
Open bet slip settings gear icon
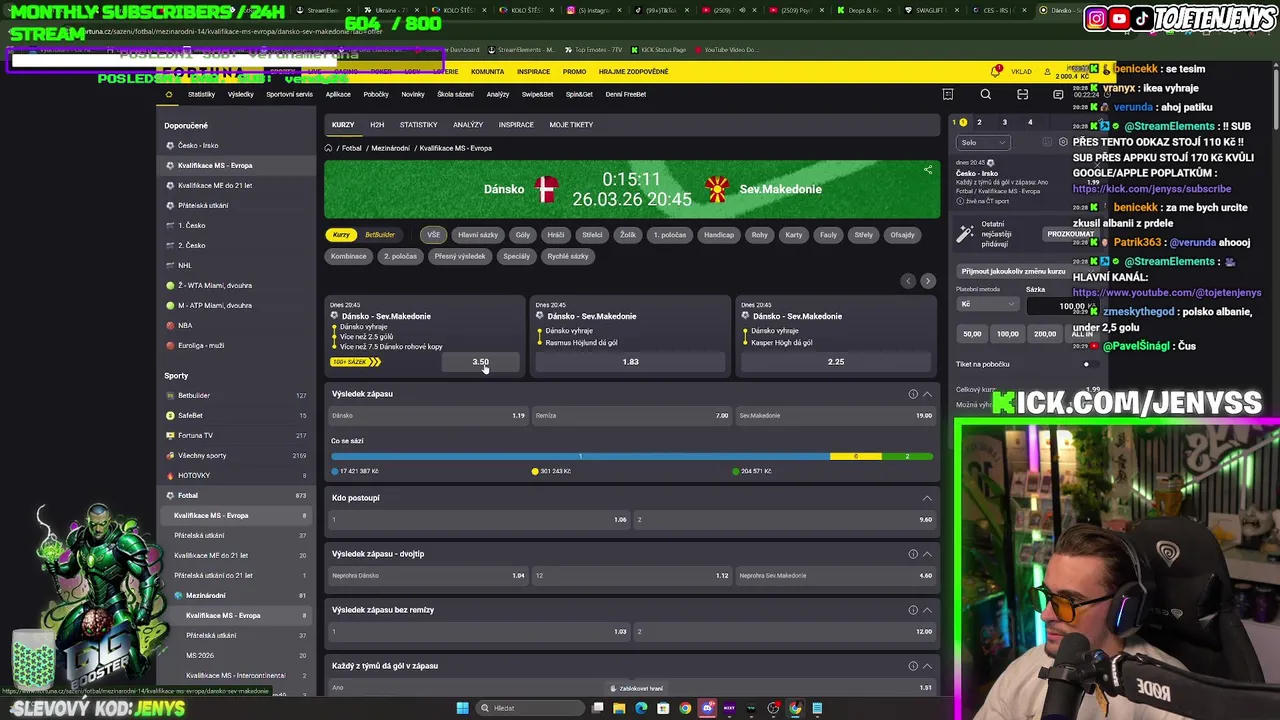point(1062,142)
